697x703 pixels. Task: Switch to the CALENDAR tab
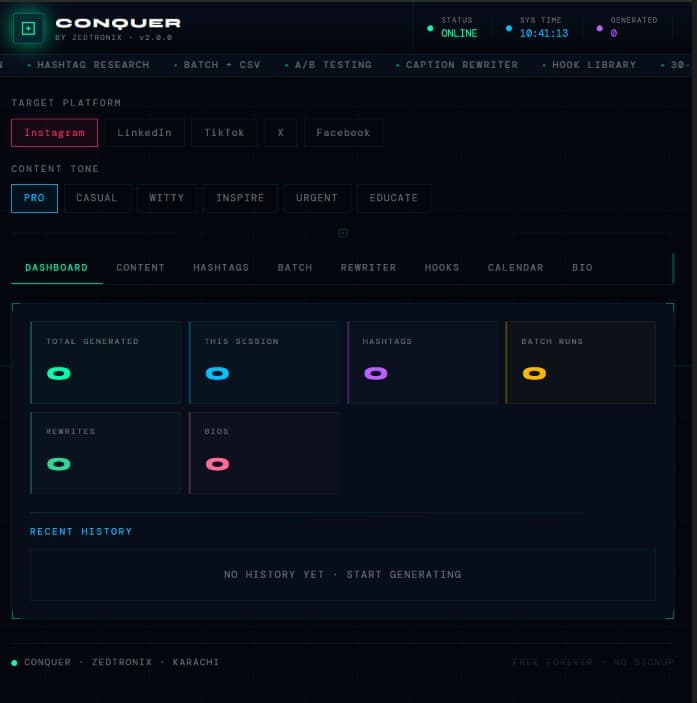tap(515, 268)
